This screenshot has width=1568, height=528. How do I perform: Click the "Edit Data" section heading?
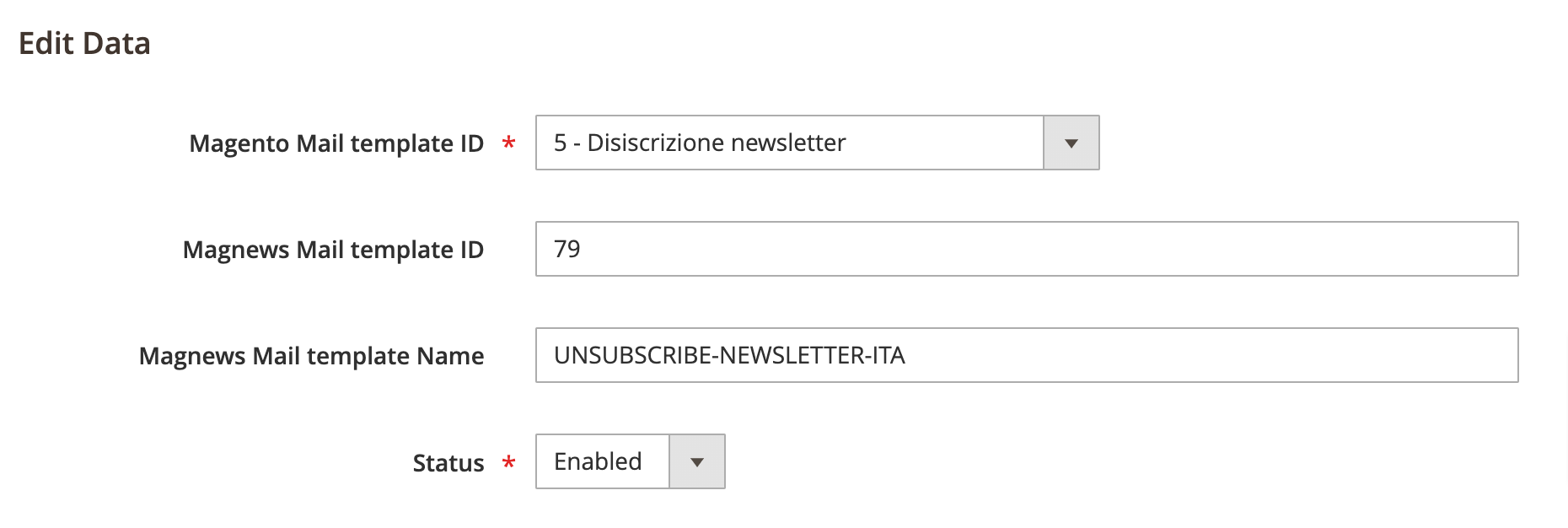(x=84, y=44)
